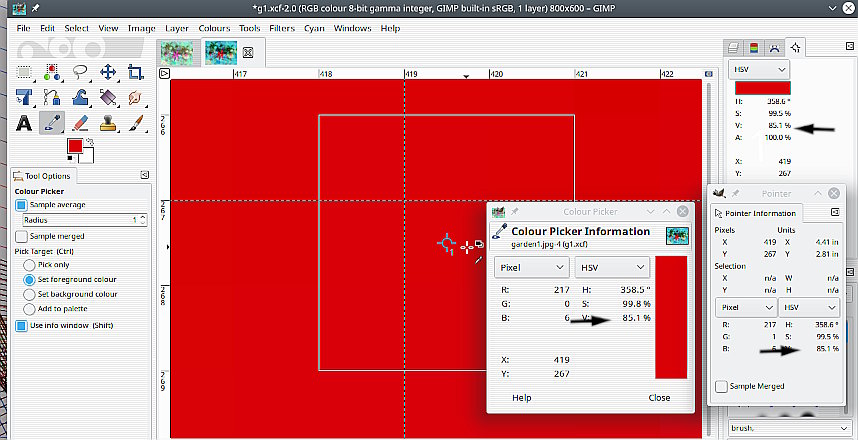Switch to the Sample Points dock tab
This screenshot has height=440, width=858.
pos(795,47)
